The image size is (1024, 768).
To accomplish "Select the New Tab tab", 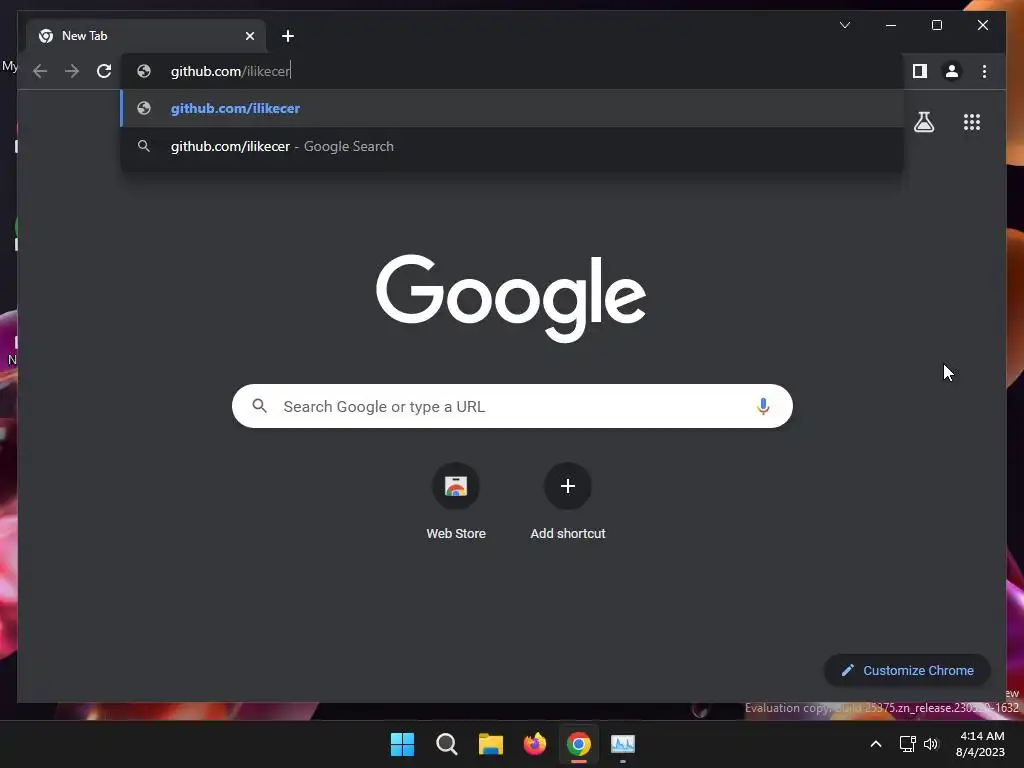I will pos(146,36).
